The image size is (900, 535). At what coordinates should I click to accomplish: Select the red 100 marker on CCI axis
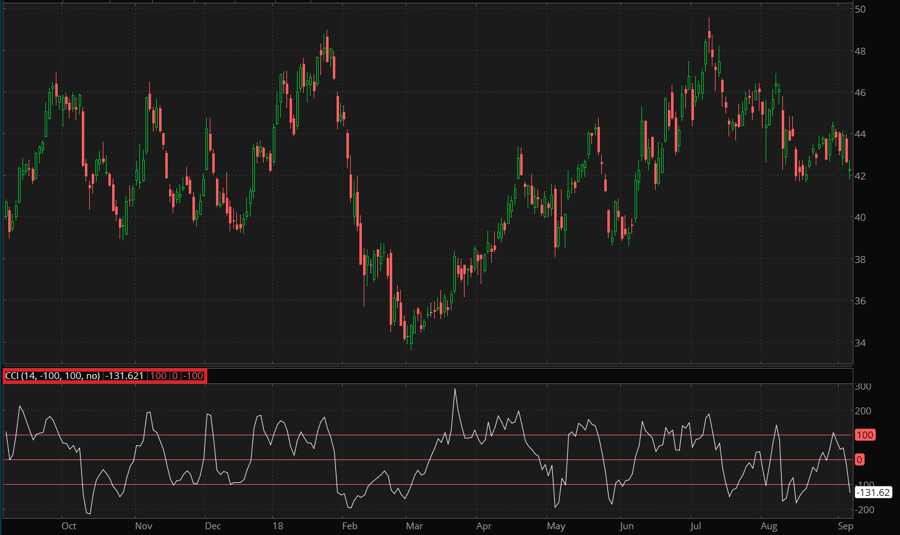tap(865, 435)
